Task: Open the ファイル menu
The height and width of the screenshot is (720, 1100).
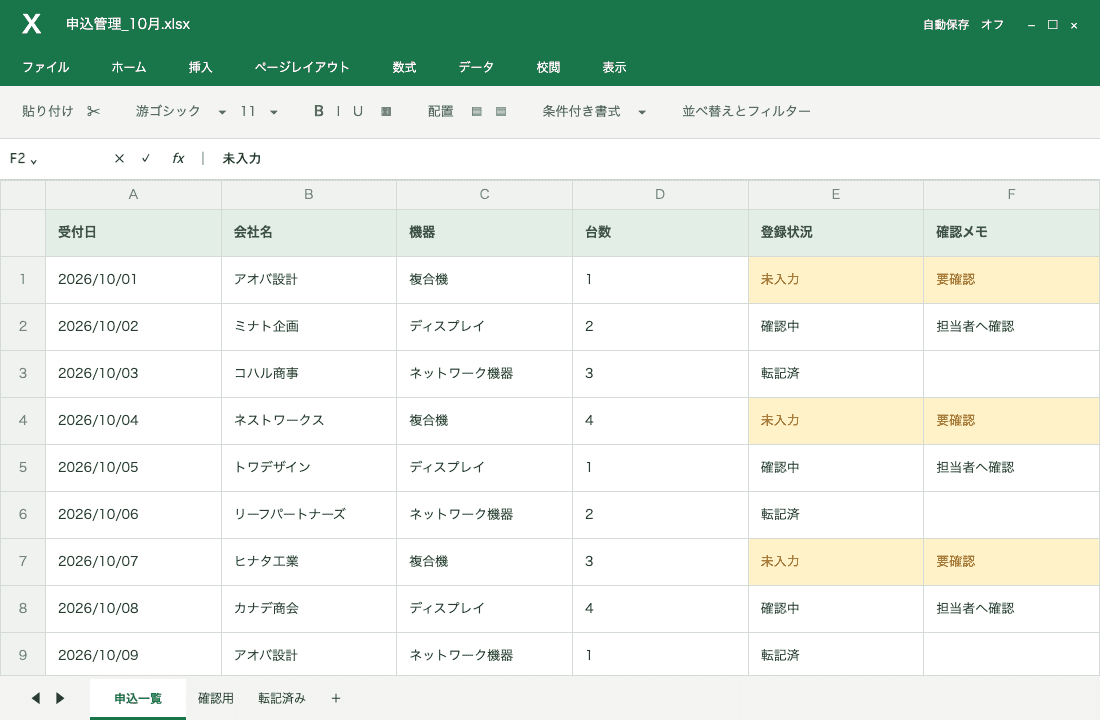Action: click(46, 67)
